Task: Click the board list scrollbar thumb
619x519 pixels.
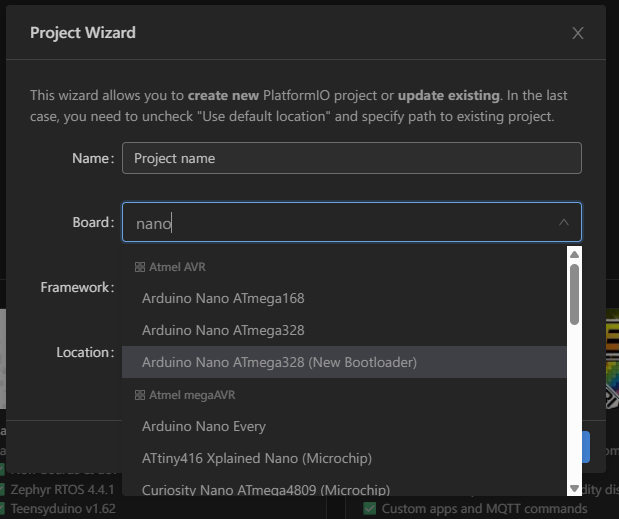Action: (574, 294)
